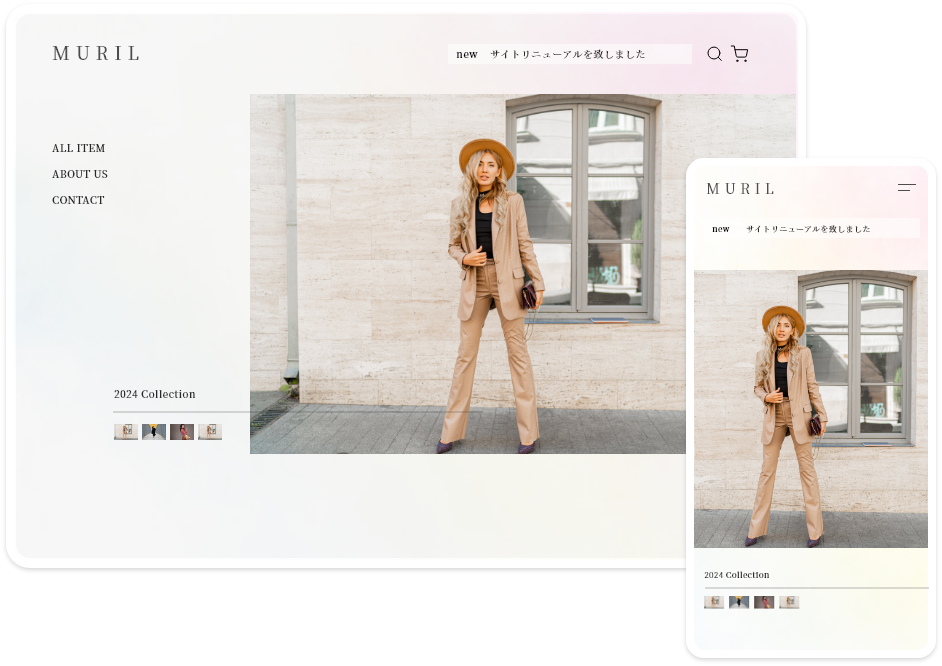Open the desktop news banner about site renewal
The height and width of the screenshot is (666, 942).
pyautogui.click(x=570, y=54)
